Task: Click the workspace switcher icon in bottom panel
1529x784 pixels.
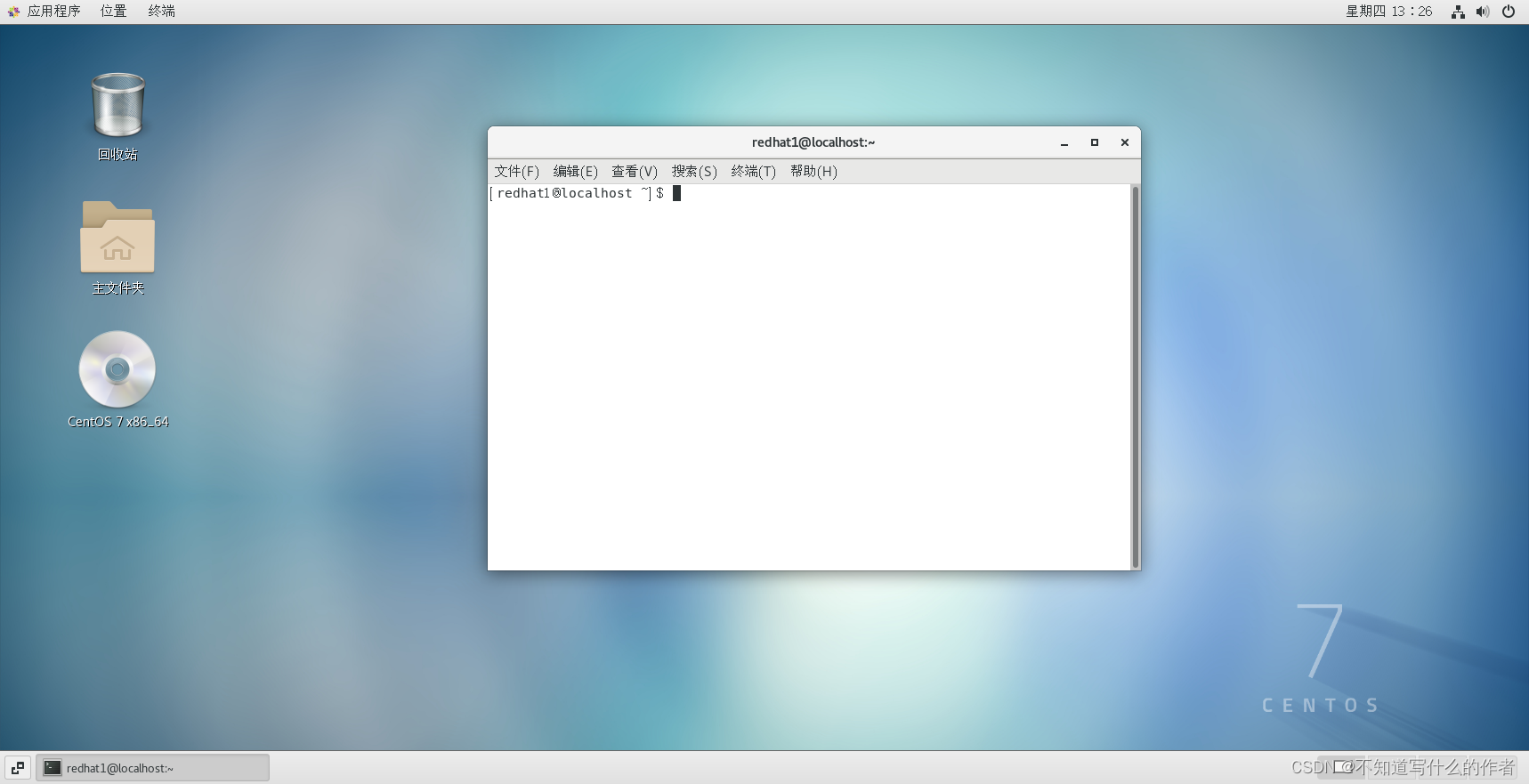Action: pyautogui.click(x=18, y=768)
